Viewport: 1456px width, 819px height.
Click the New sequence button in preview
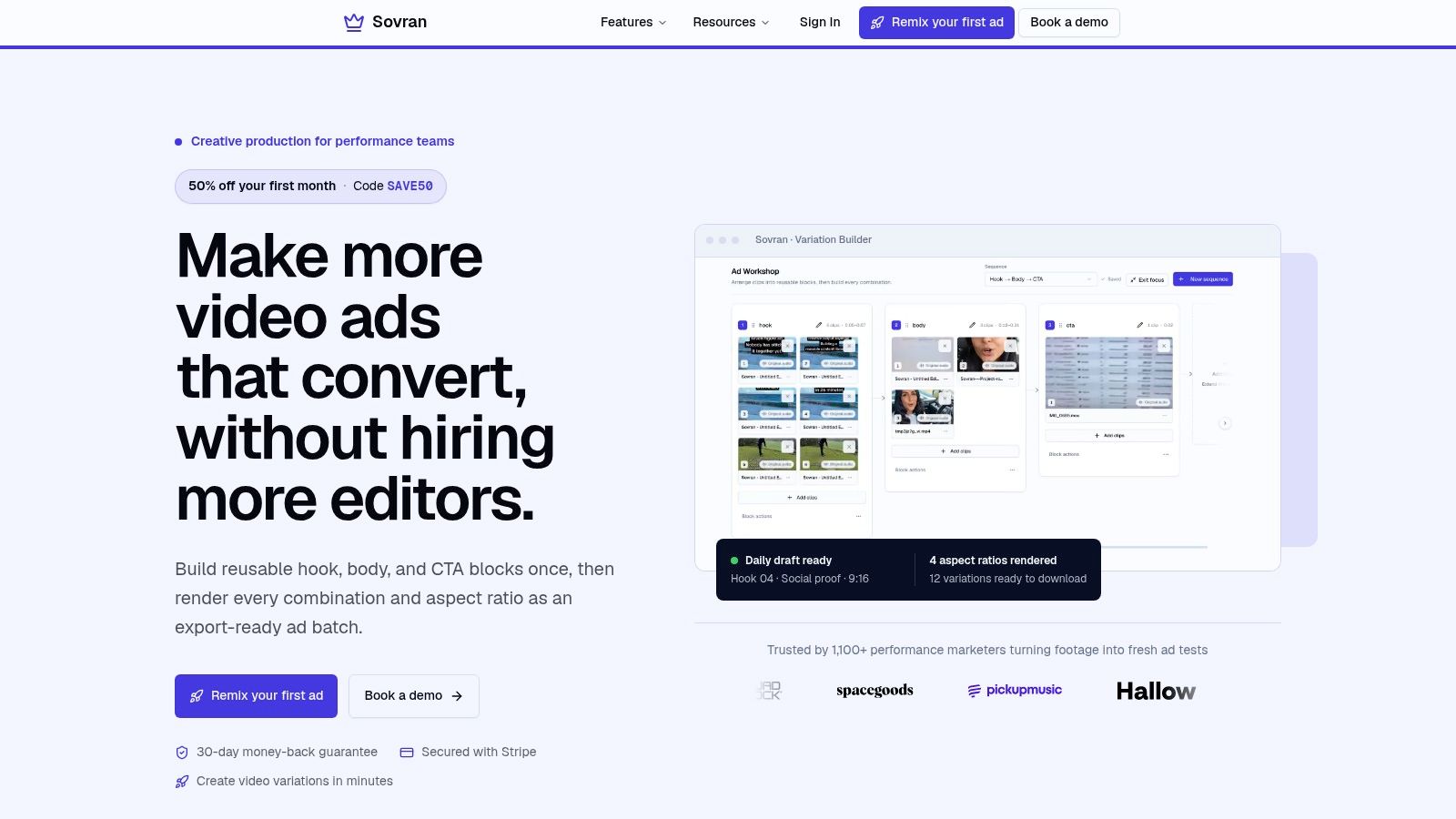1203,279
